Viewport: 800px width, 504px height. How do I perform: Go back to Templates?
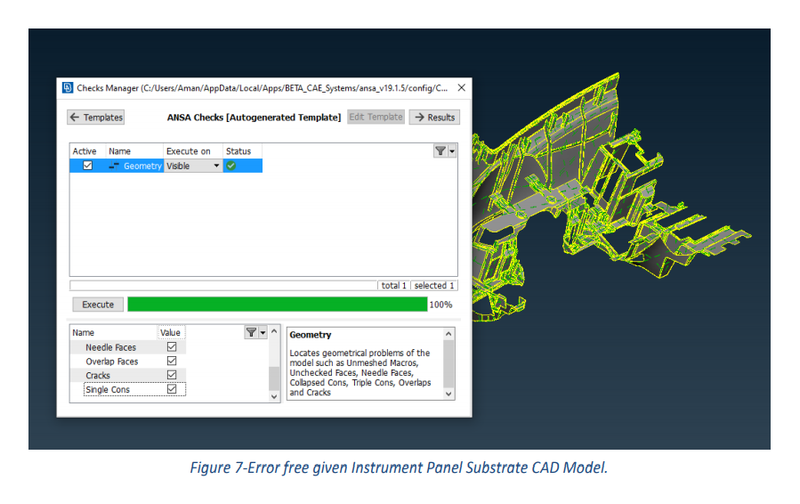click(x=96, y=117)
